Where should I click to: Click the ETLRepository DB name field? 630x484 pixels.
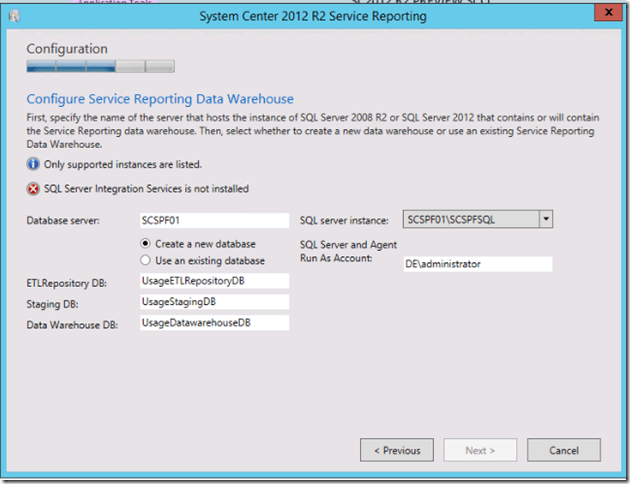214,281
